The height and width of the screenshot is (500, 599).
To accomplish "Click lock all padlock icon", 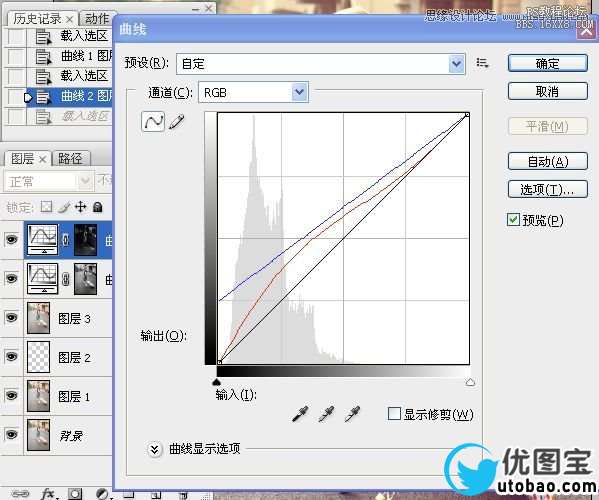I will pos(97,207).
